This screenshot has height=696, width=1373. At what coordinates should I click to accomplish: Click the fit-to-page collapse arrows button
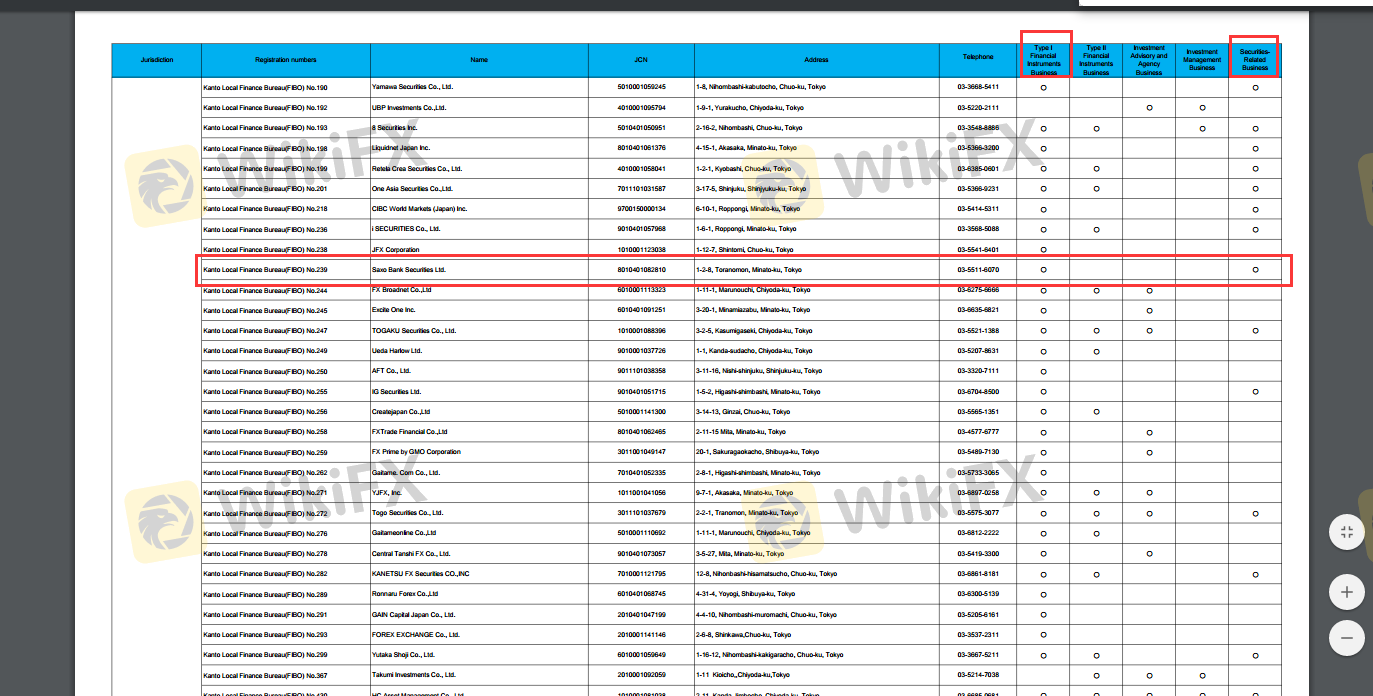point(1346,532)
